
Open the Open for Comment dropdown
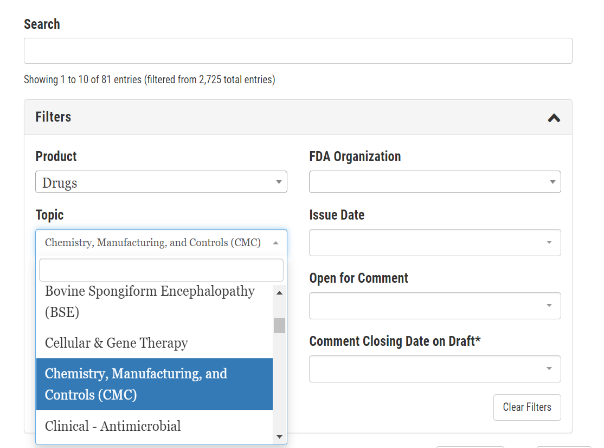(435, 305)
